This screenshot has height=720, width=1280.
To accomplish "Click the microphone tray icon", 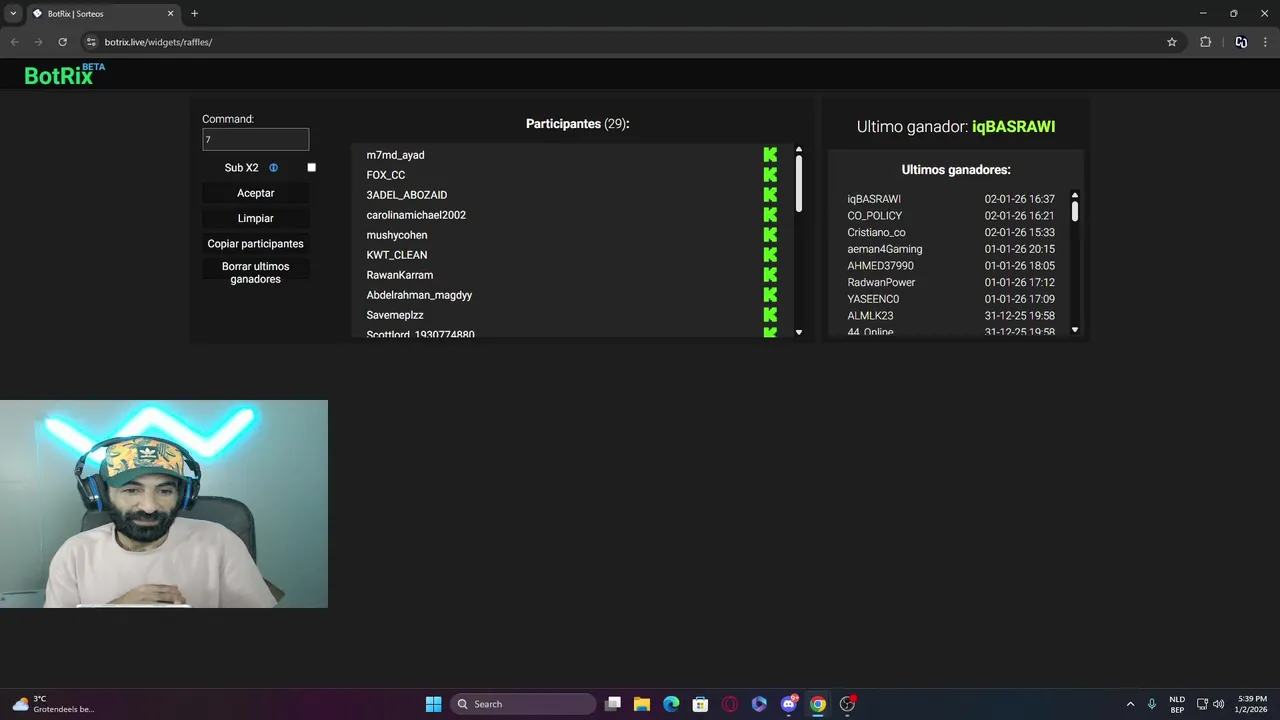I will 1152,704.
